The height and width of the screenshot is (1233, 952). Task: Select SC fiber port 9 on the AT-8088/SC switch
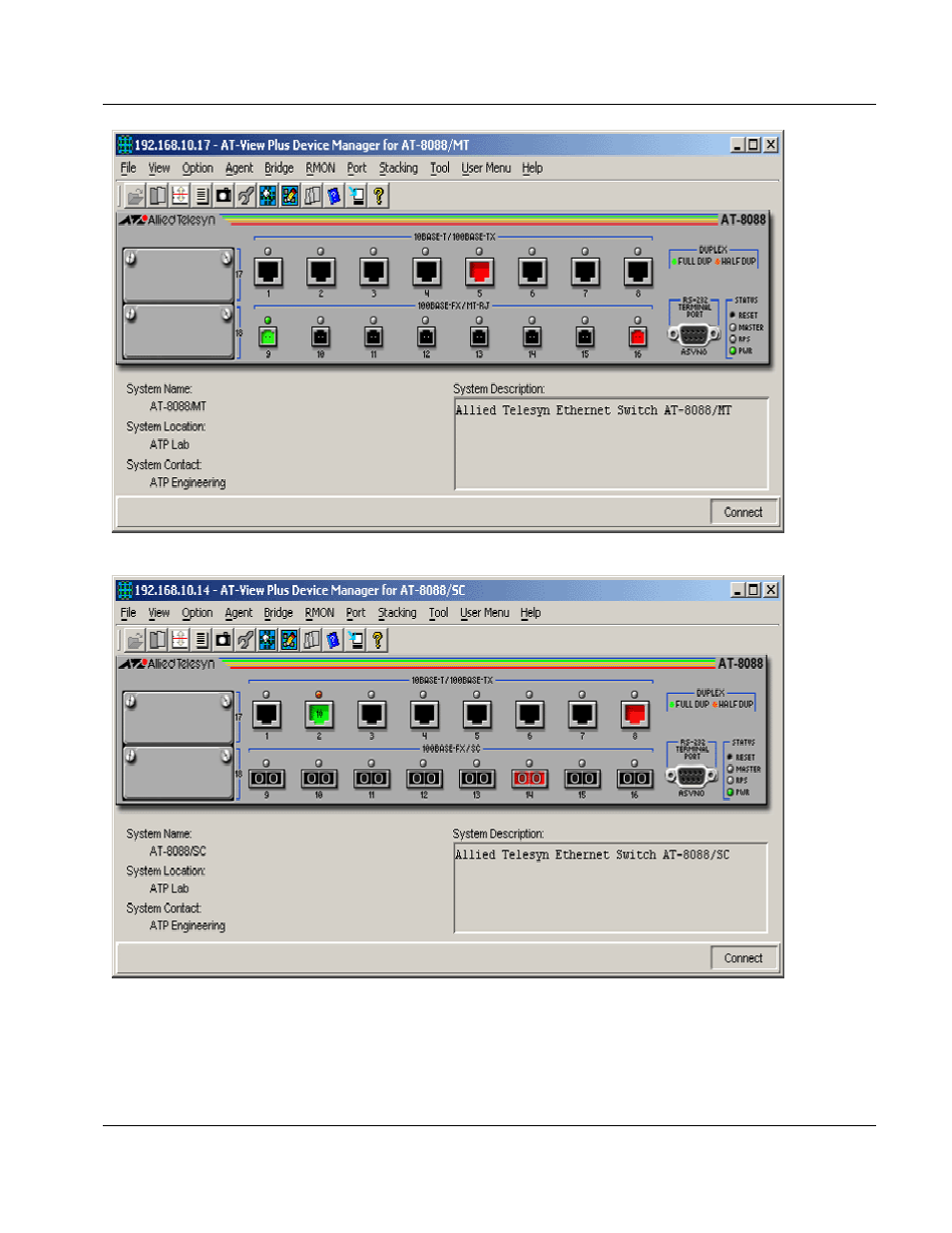pos(266,779)
